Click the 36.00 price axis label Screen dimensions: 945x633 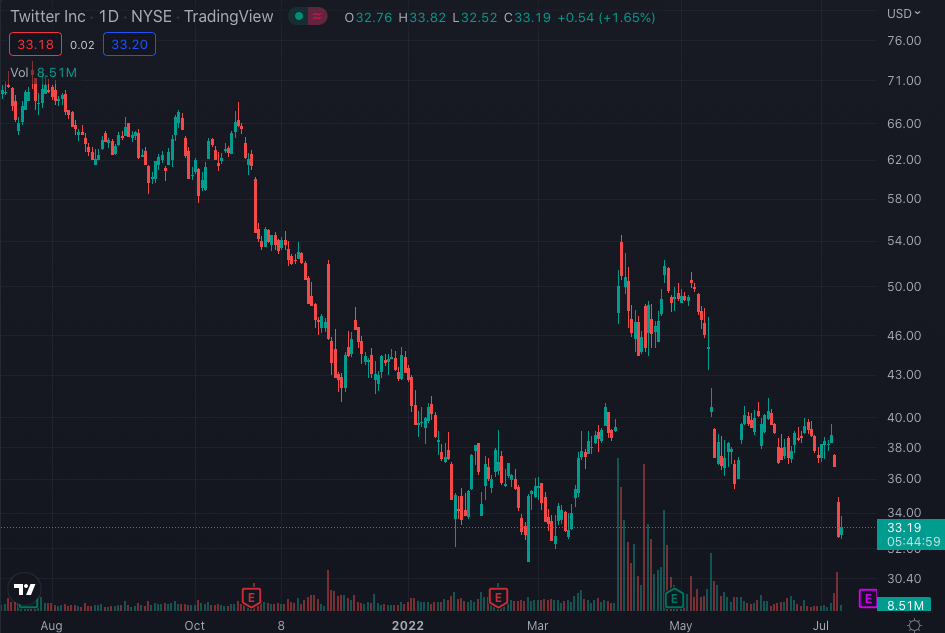coord(904,478)
